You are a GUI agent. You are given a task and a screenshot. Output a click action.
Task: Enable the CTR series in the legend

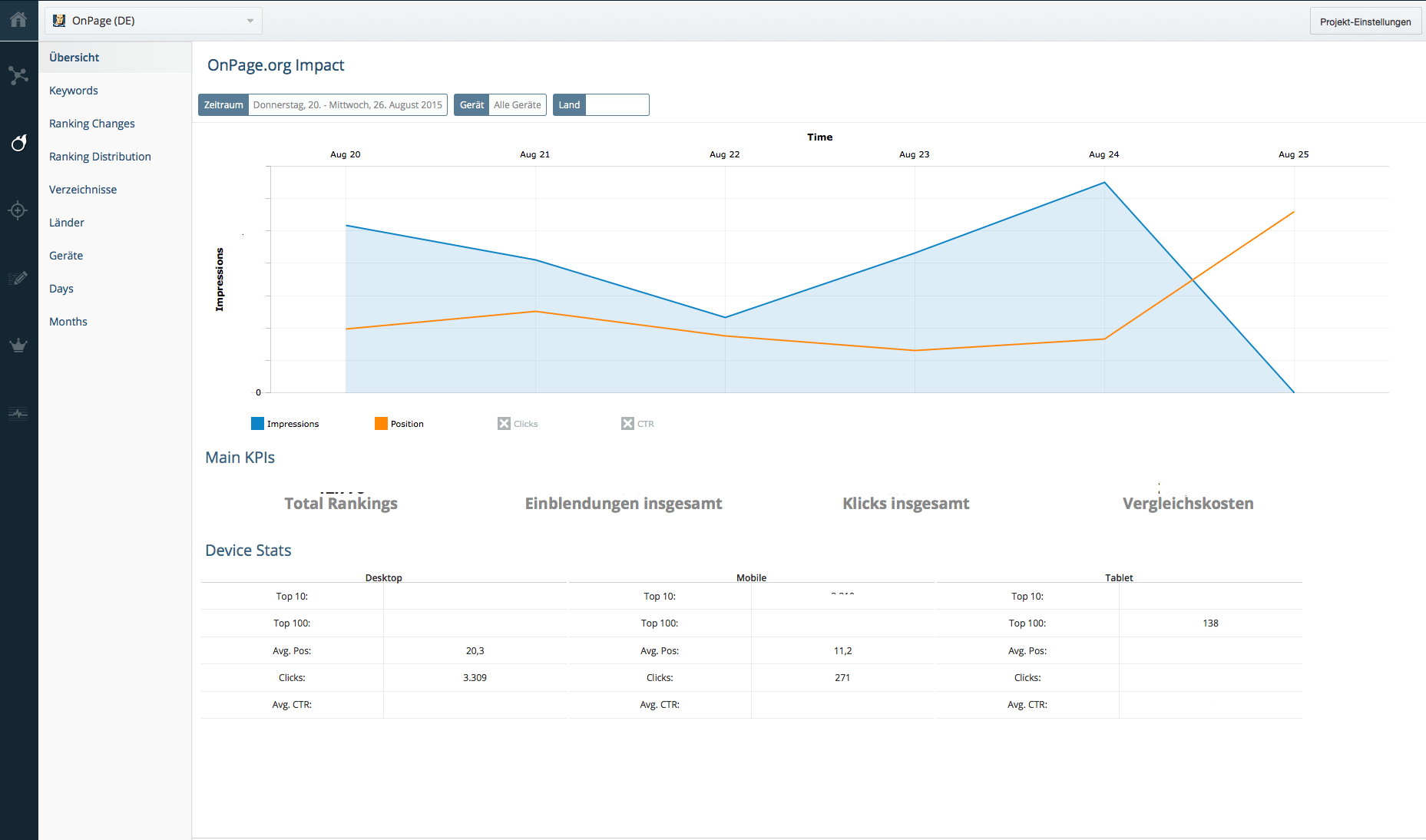pos(637,423)
